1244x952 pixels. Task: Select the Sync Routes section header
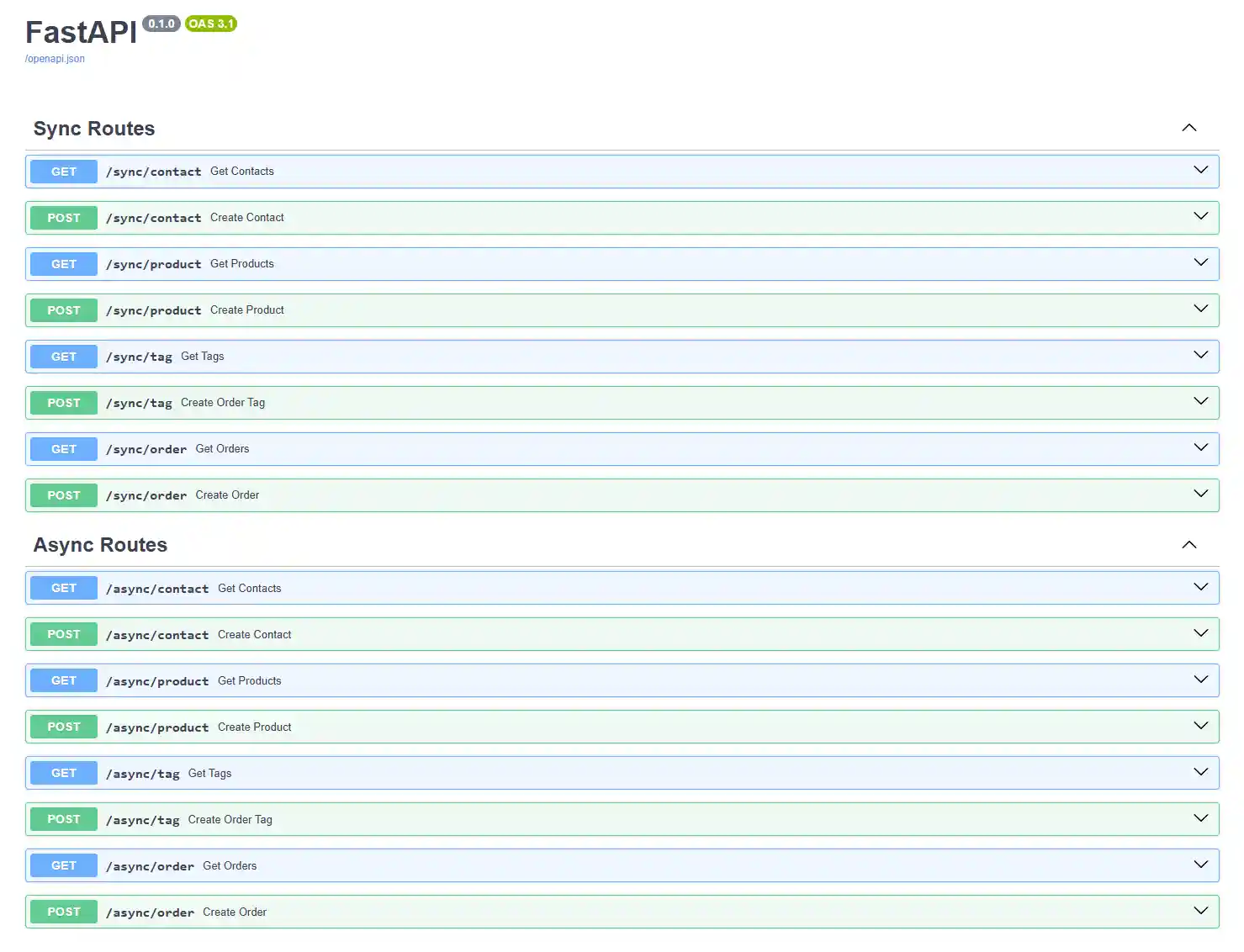(x=93, y=128)
